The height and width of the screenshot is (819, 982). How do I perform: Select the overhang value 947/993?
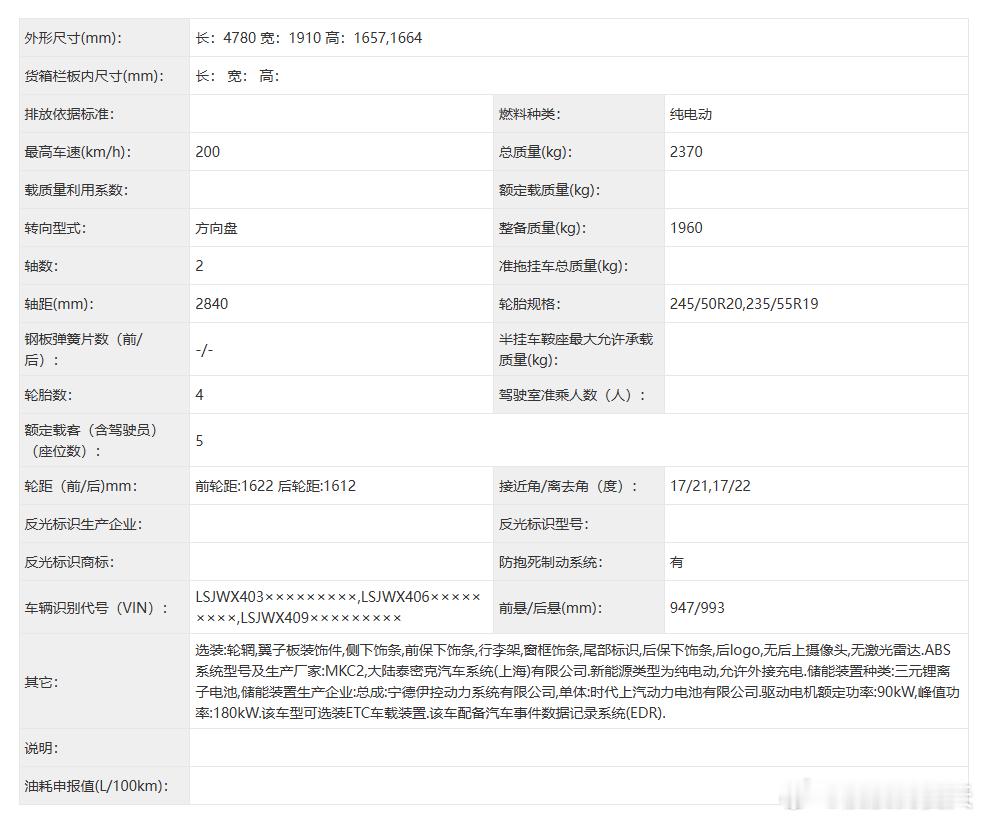(x=697, y=608)
